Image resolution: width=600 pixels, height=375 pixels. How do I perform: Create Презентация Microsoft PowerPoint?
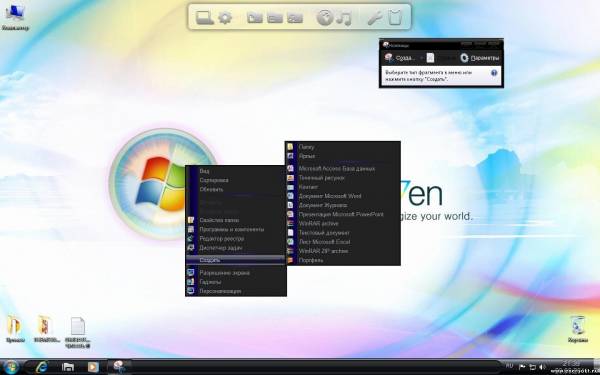pyautogui.click(x=343, y=214)
